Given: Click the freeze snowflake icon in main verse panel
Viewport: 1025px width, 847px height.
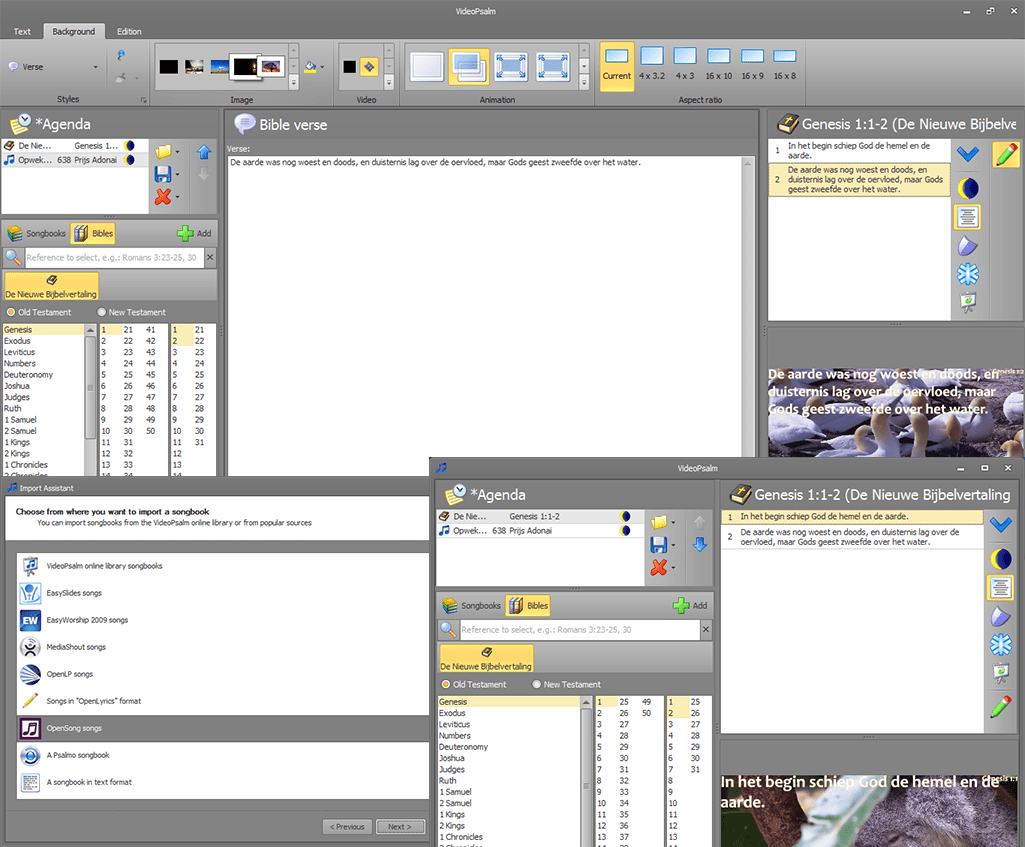Looking at the screenshot, I should point(968,274).
